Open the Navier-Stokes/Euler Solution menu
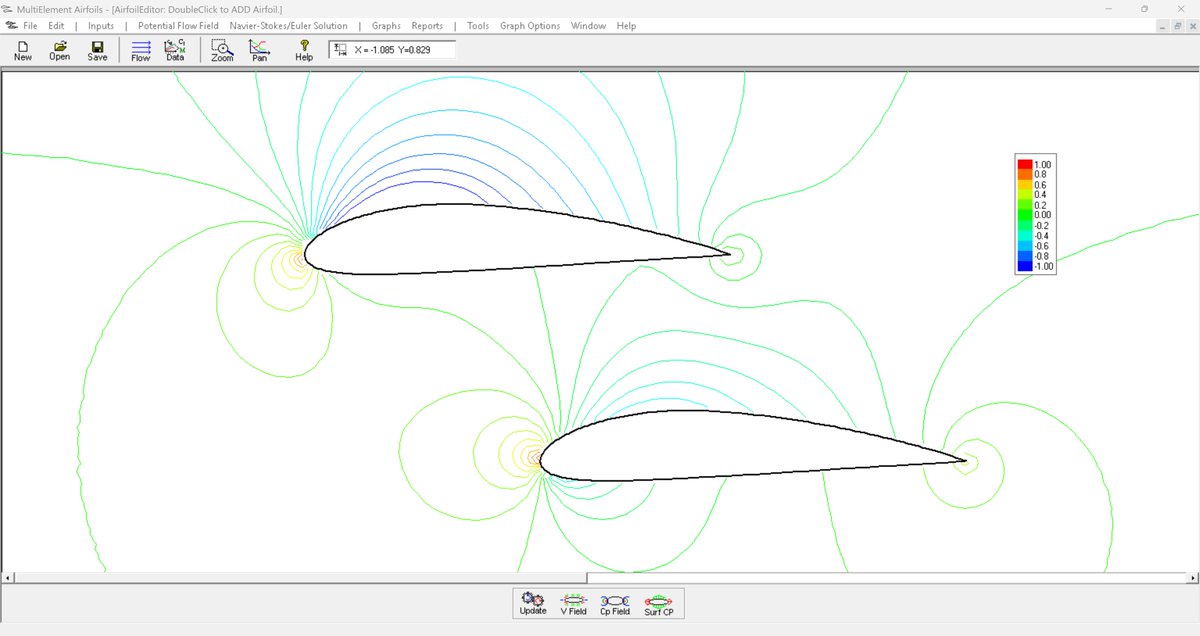This screenshot has width=1200, height=636. [289, 25]
